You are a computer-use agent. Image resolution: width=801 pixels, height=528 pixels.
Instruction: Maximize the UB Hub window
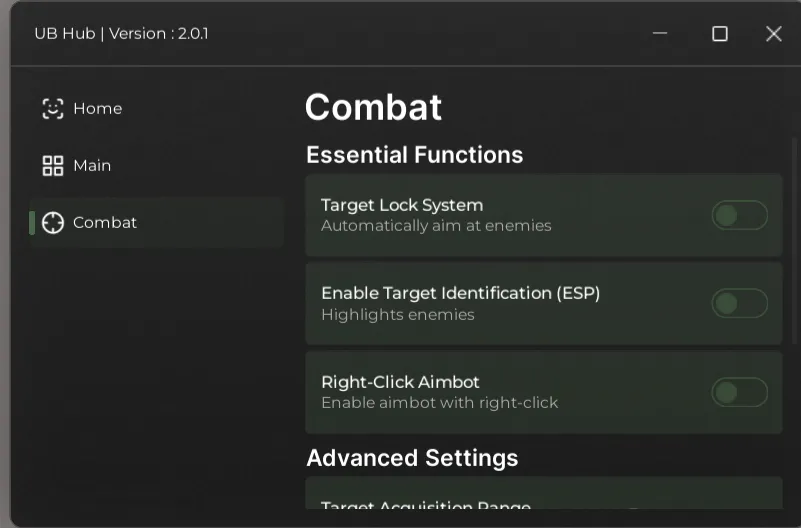[x=719, y=34]
